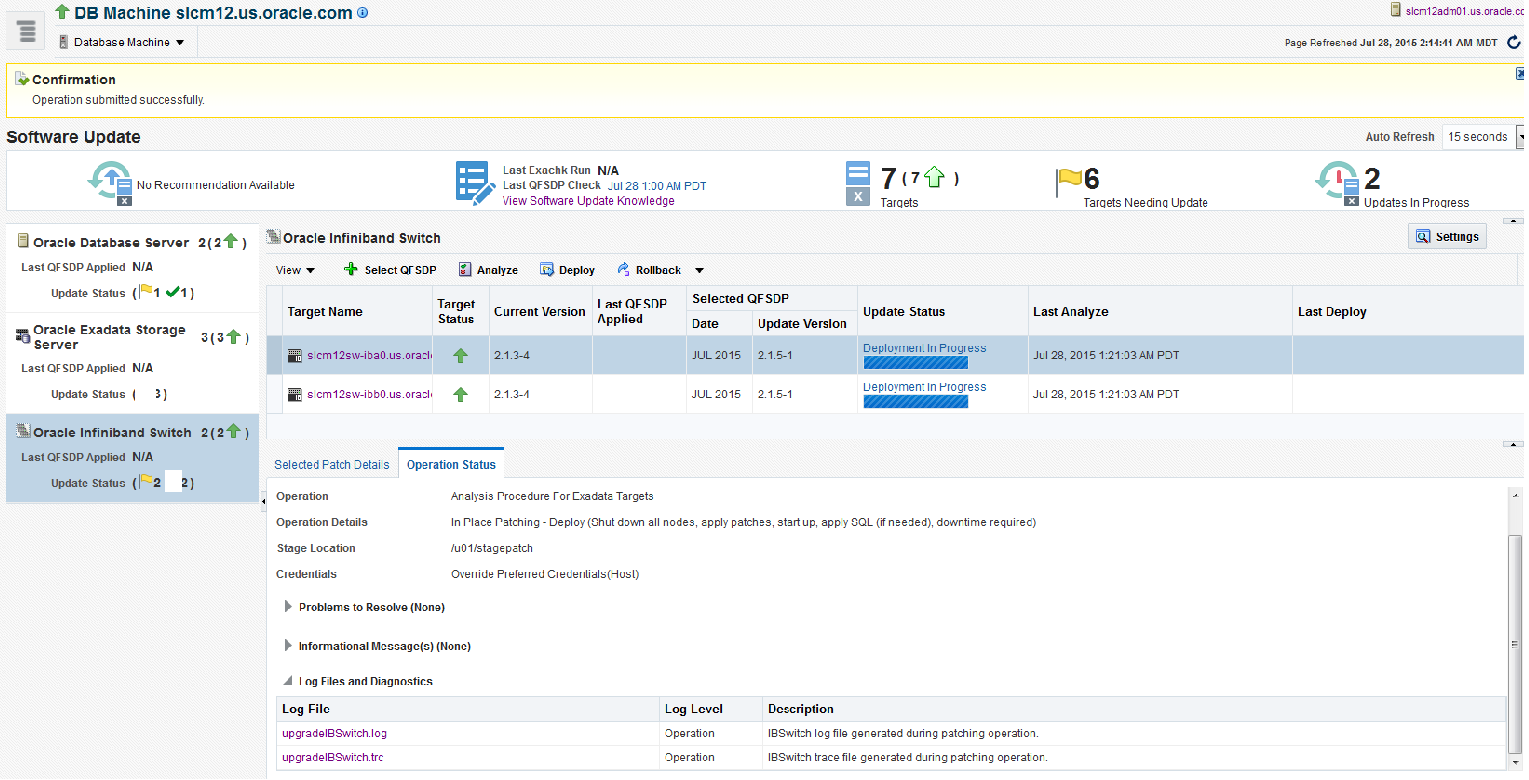Expand the Informational Message(s) section
Viewport: 1529px width, 780px height.
(289, 646)
